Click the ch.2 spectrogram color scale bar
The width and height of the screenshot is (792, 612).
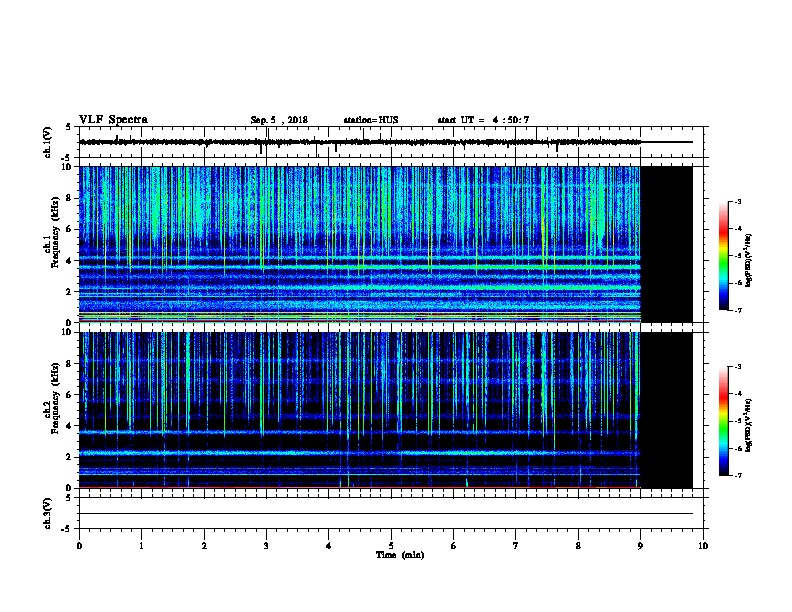coord(723,421)
